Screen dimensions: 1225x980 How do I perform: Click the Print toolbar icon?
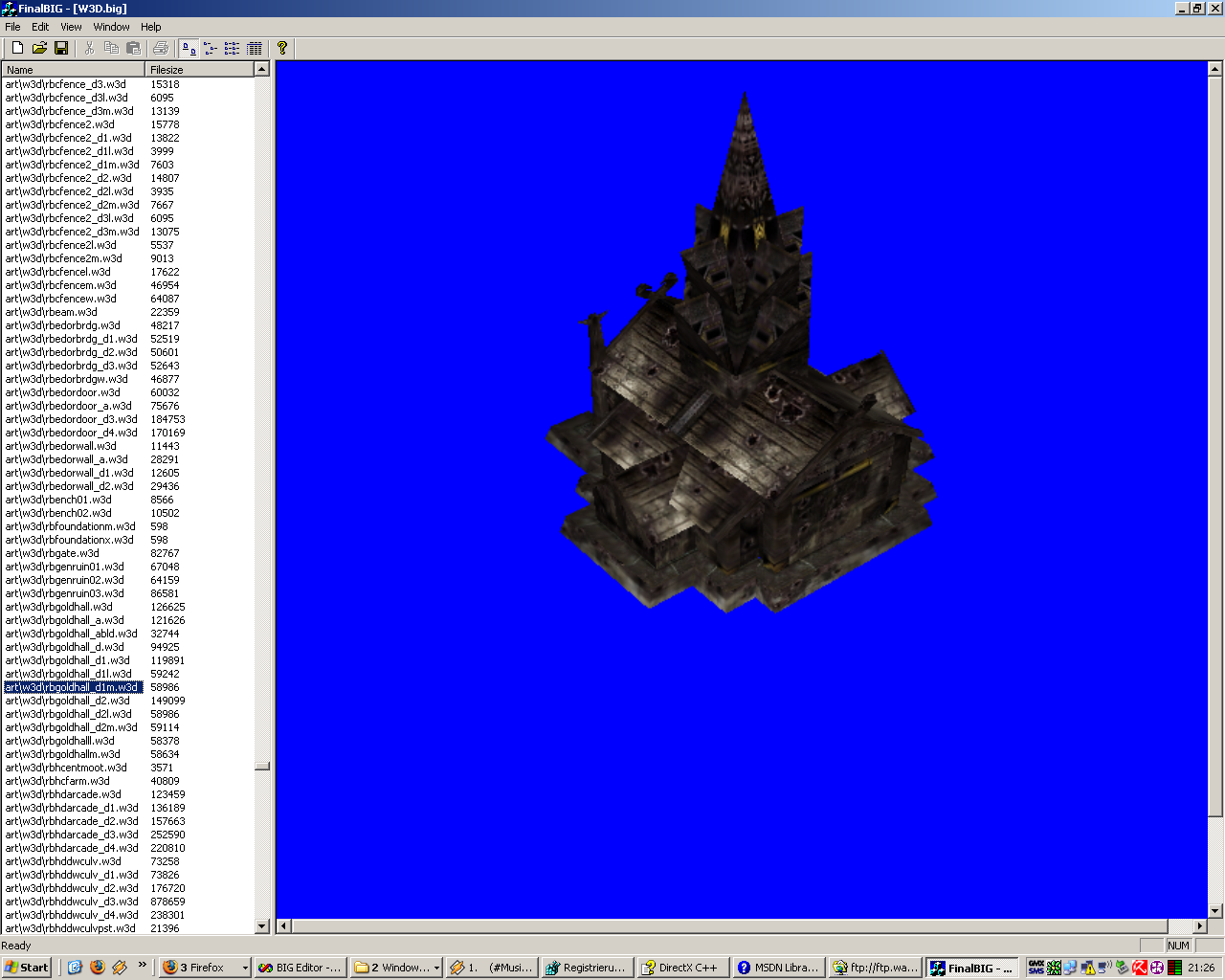click(x=161, y=48)
